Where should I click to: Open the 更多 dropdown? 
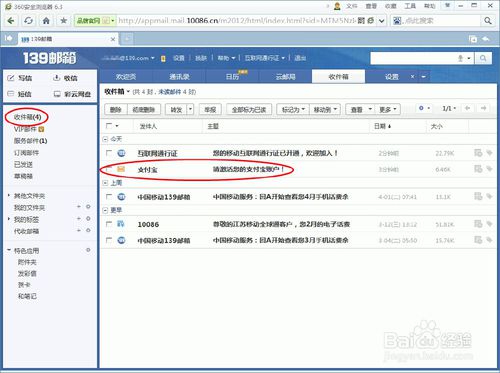click(388, 109)
